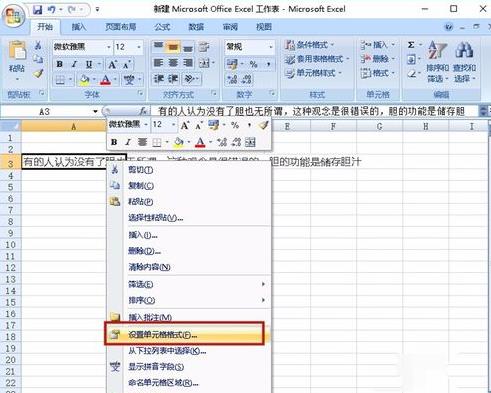This screenshot has width=491, height=393.
Task: Click the Format Painter brush in ribbon clipboard
Action: point(38,73)
